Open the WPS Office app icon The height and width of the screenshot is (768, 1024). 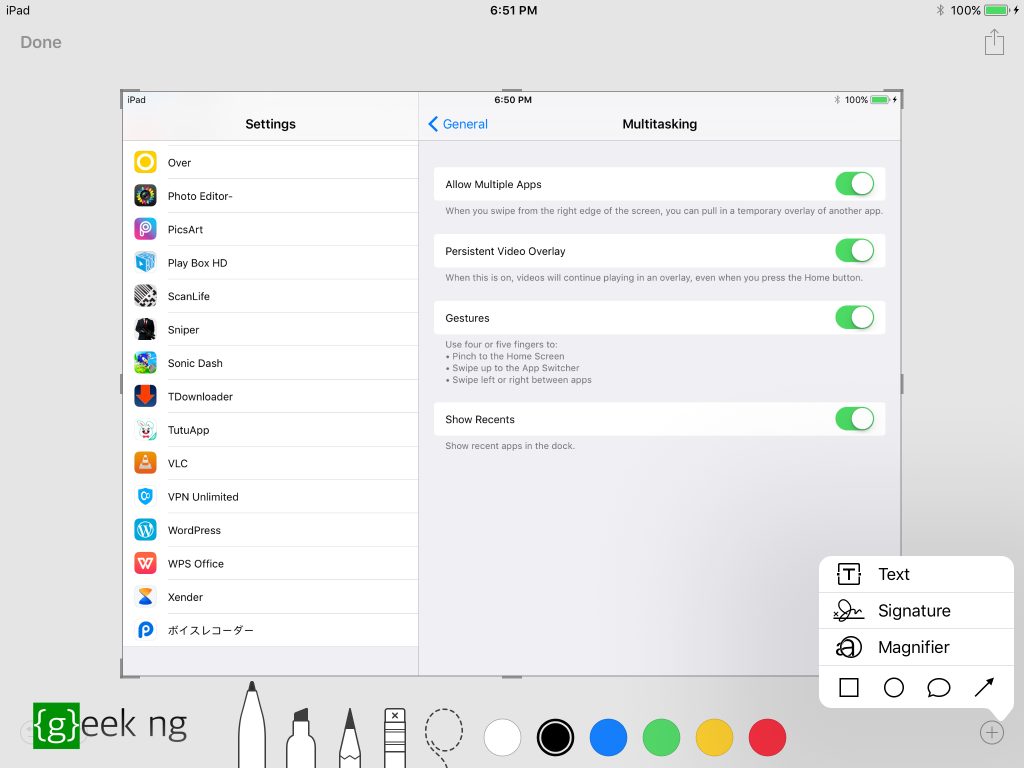click(145, 563)
